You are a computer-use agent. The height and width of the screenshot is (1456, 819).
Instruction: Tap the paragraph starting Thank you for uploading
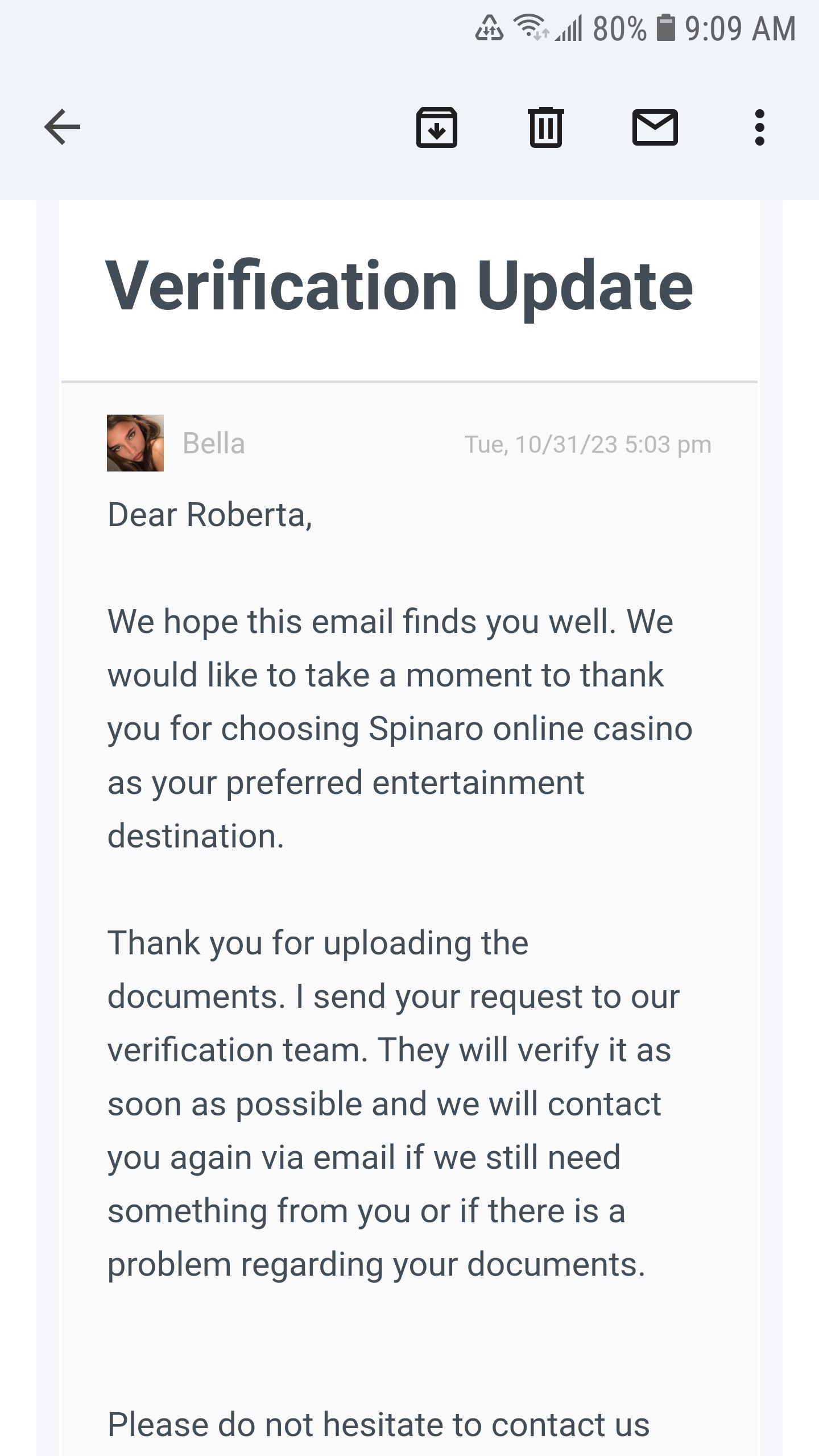point(392,1103)
